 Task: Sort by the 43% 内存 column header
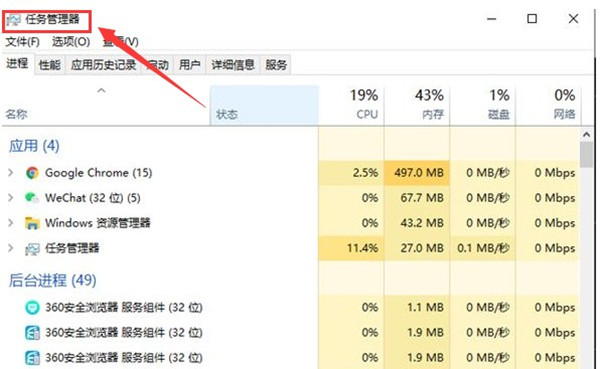(417, 106)
